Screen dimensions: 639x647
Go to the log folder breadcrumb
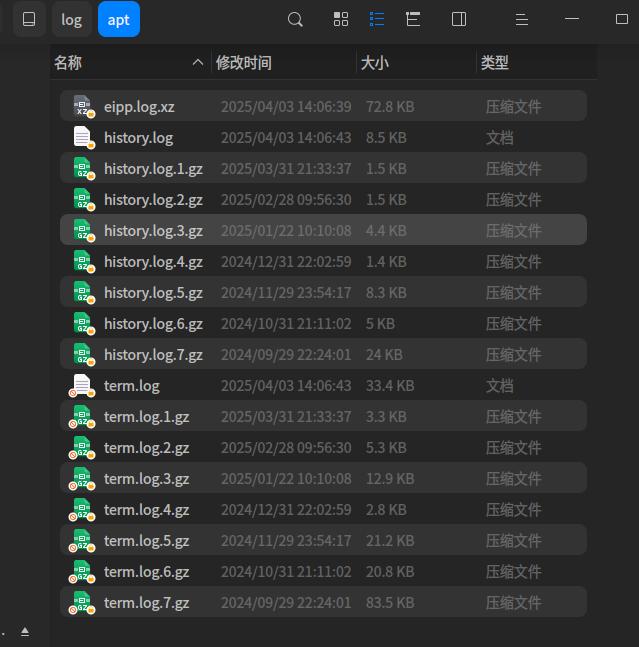(x=71, y=20)
